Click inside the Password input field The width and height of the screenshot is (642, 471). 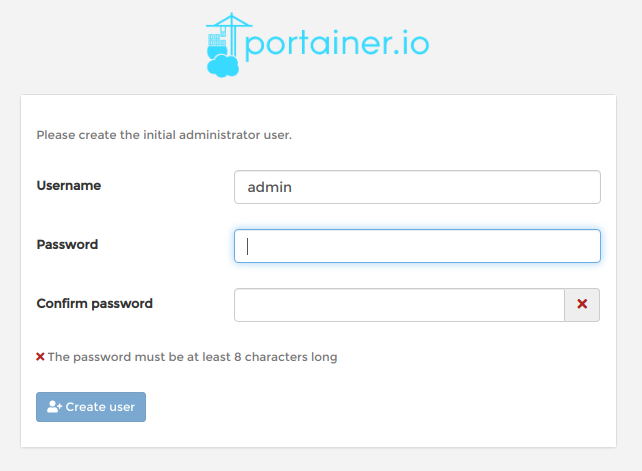point(417,246)
